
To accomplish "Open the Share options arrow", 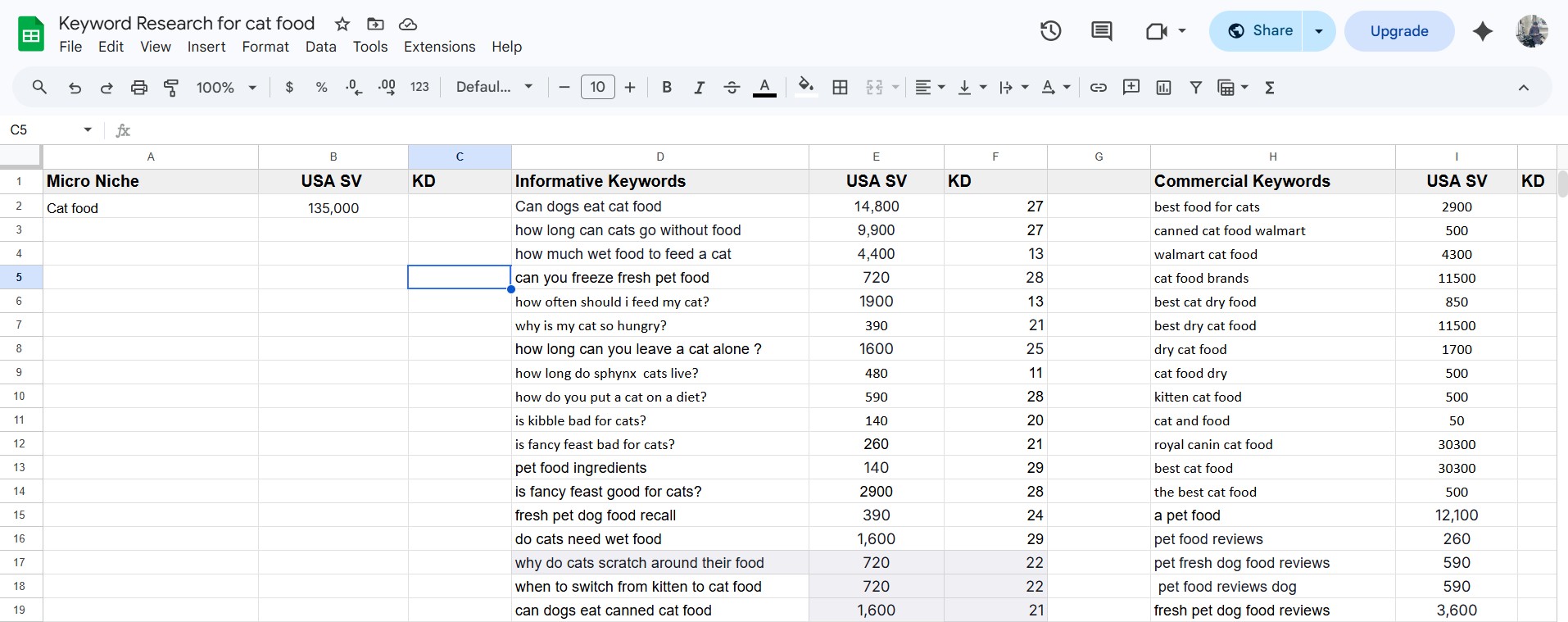I will coord(1319,31).
